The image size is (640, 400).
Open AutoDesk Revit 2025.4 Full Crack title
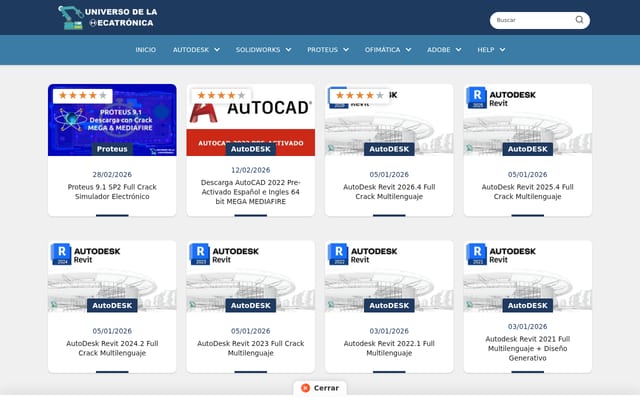[x=527, y=191]
